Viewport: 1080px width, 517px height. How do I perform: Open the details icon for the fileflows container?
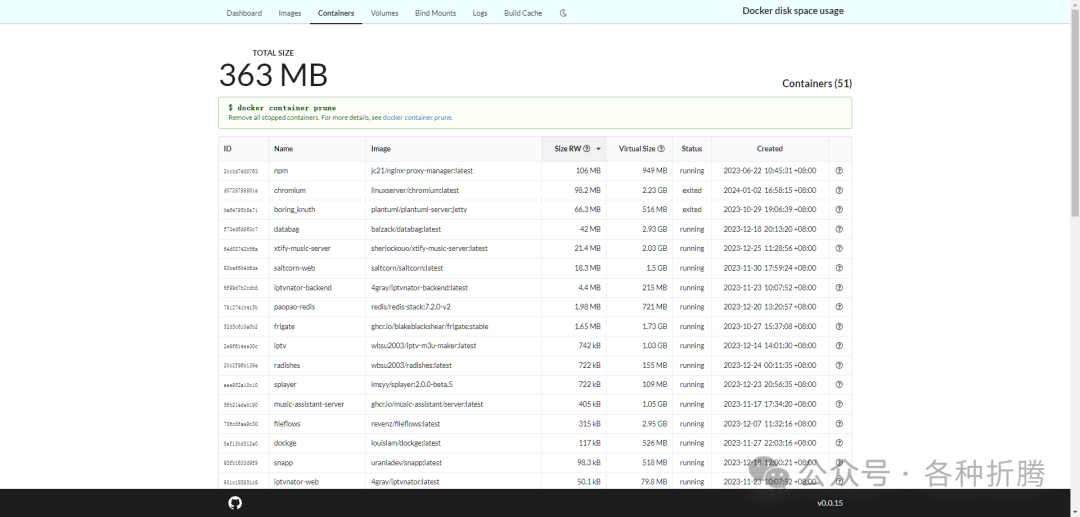tap(839, 424)
